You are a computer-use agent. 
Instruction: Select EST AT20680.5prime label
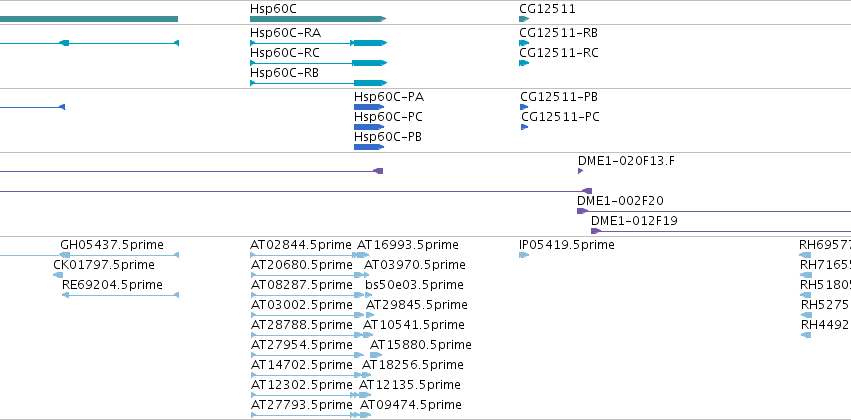[302, 265]
